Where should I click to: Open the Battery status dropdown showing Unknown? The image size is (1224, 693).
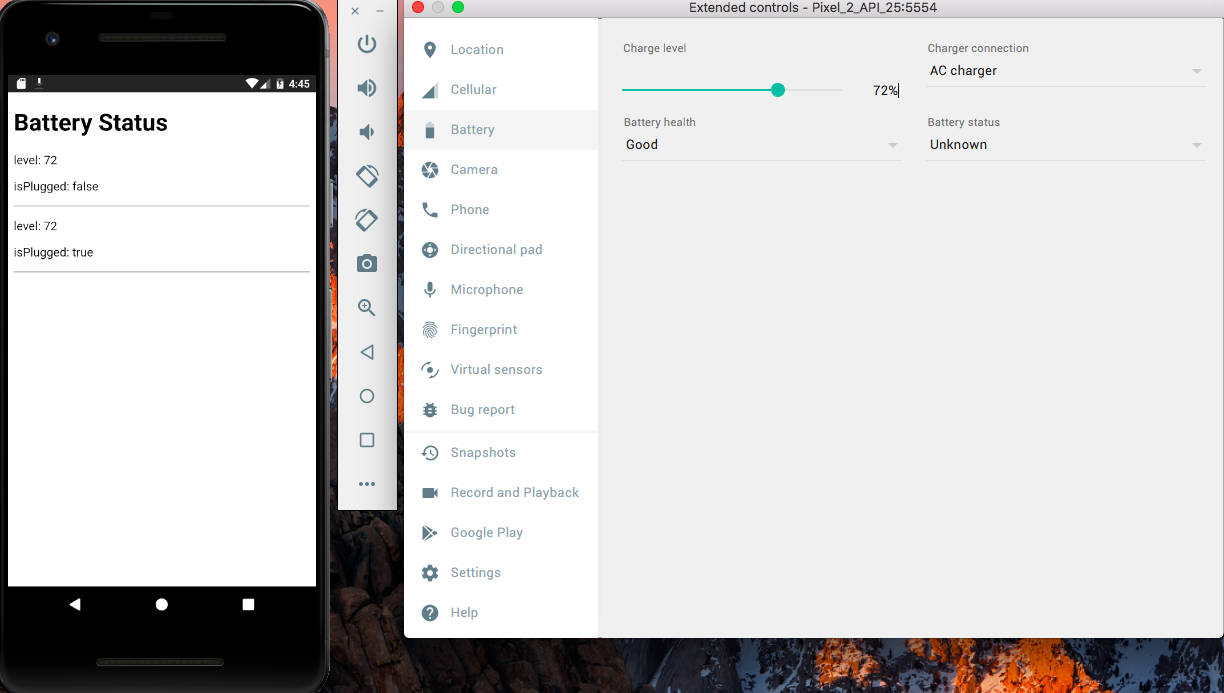coord(1065,145)
